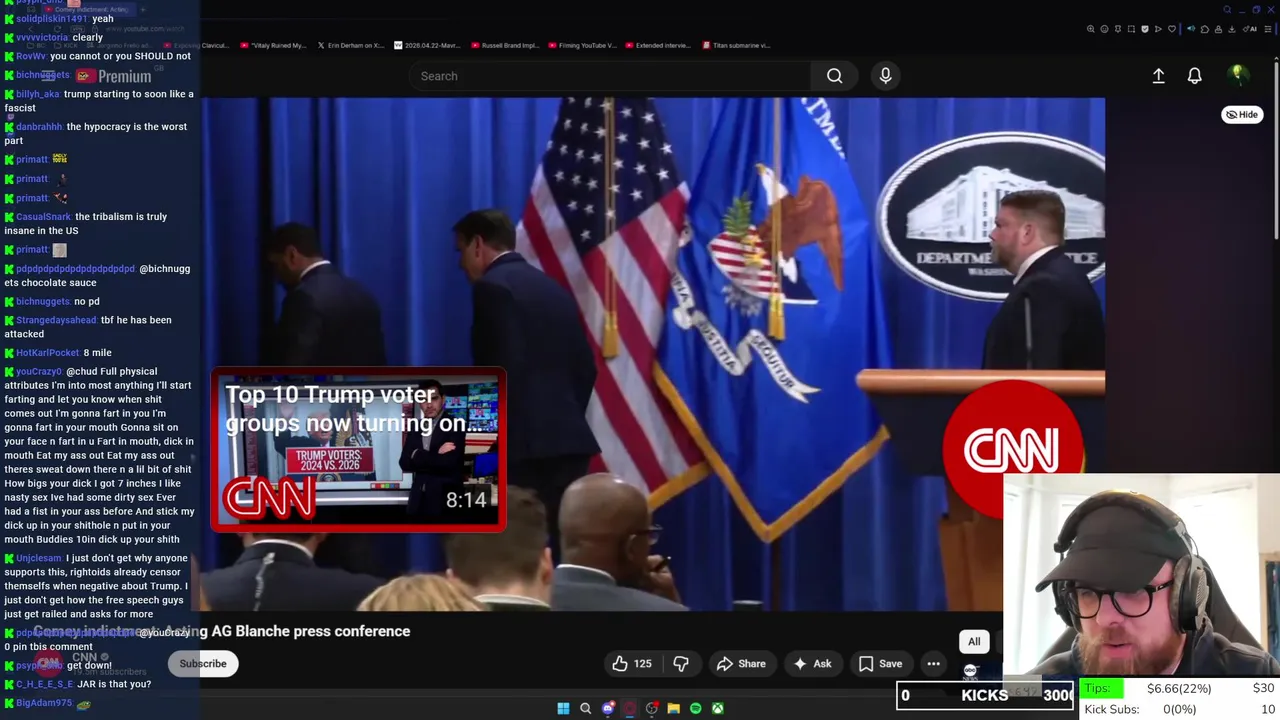Click the YouTube search magnifier button
This screenshot has height=720, width=1280.
[834, 76]
